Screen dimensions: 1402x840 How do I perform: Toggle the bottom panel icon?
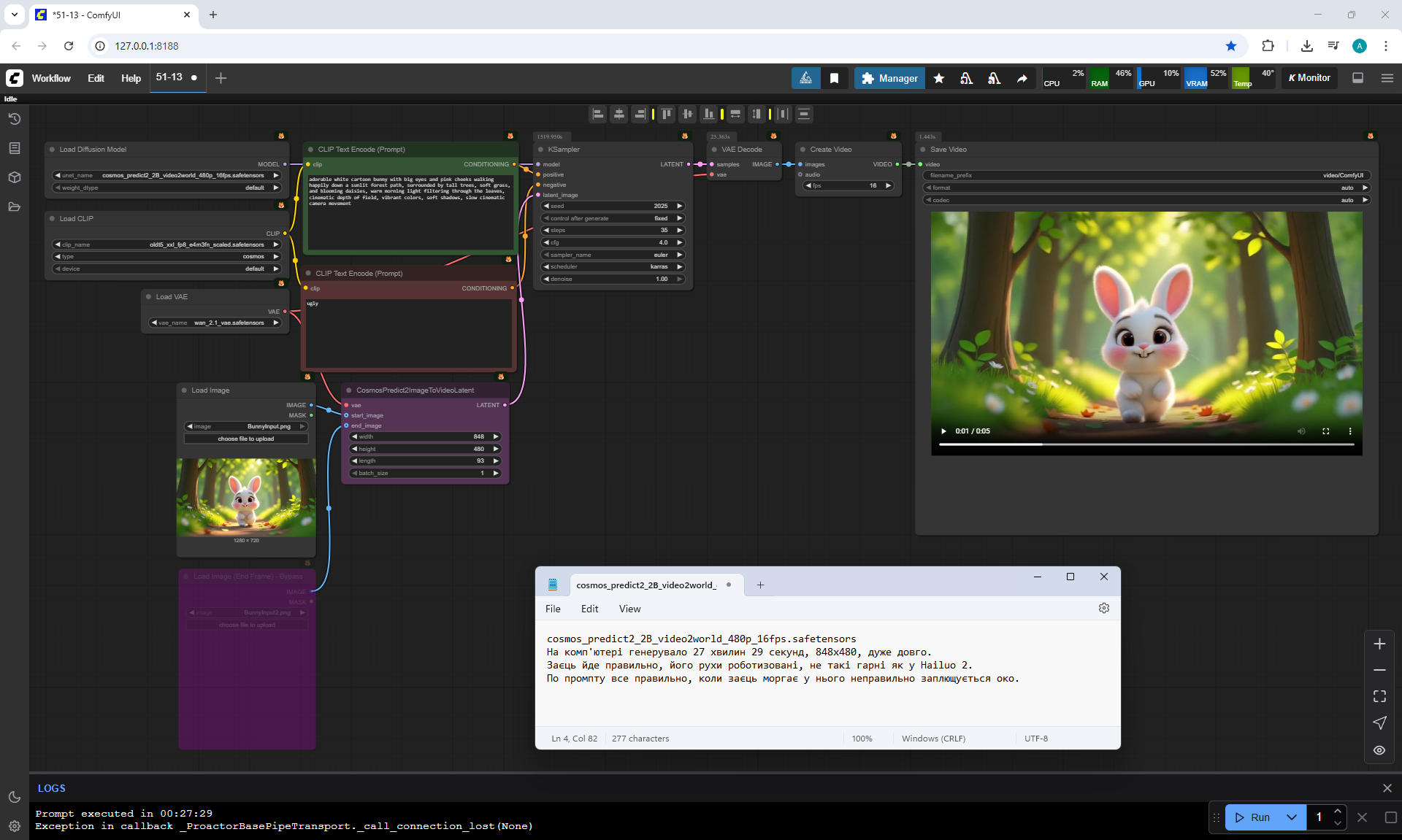coord(1357,78)
